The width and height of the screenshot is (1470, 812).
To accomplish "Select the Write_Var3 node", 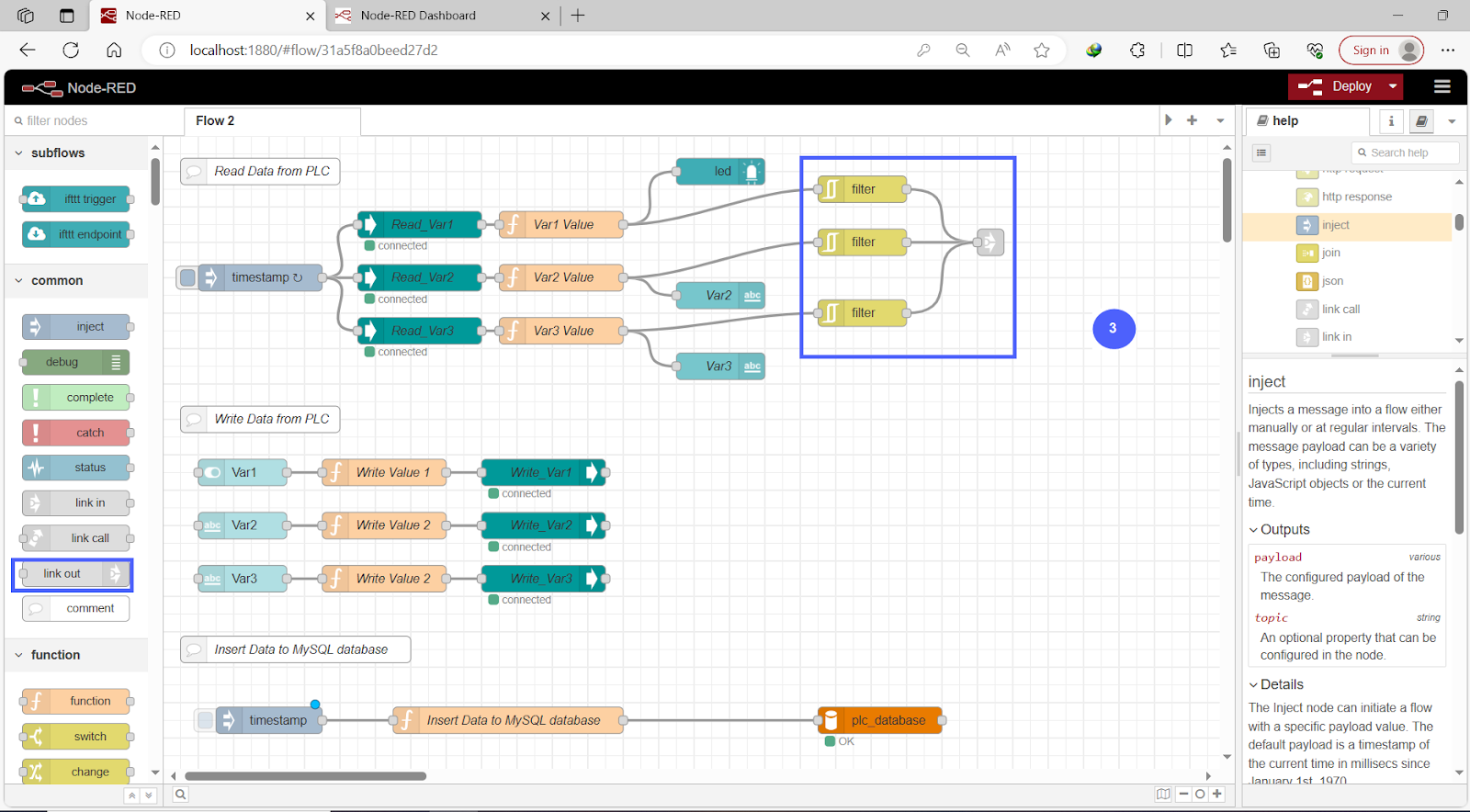I will (x=544, y=579).
